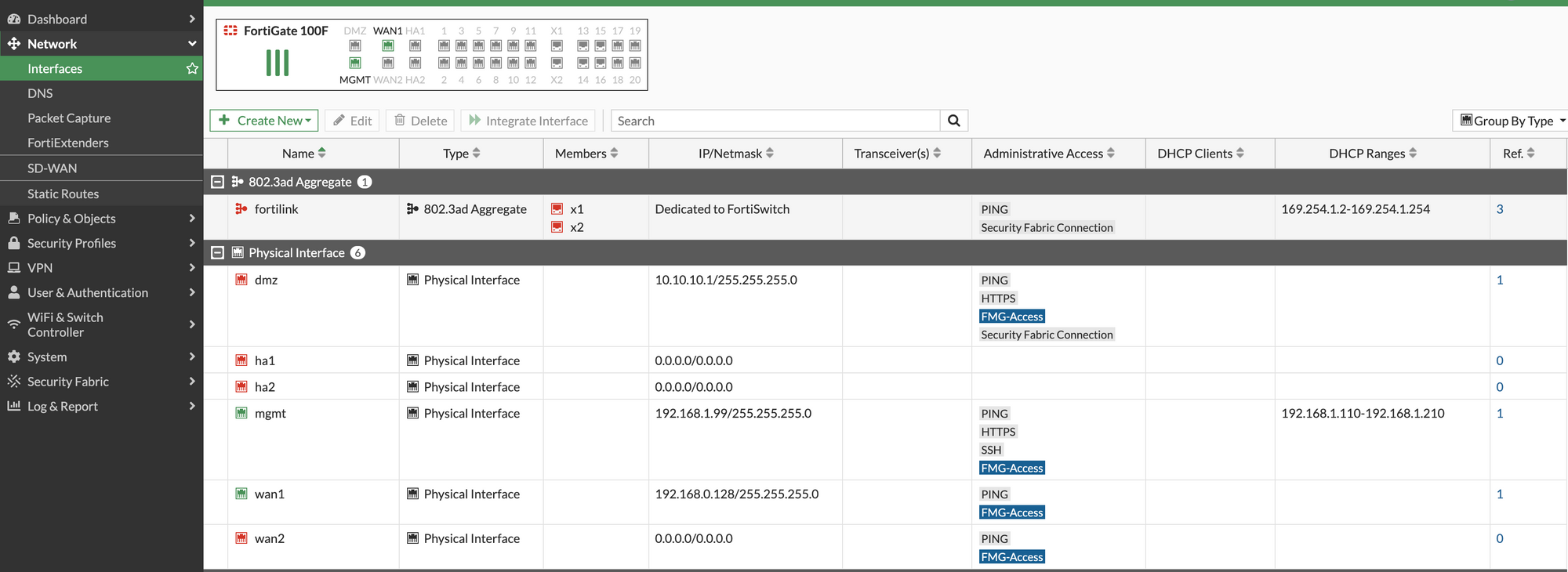
Task: Expand the Policy & Objects menu
Action: (x=101, y=219)
